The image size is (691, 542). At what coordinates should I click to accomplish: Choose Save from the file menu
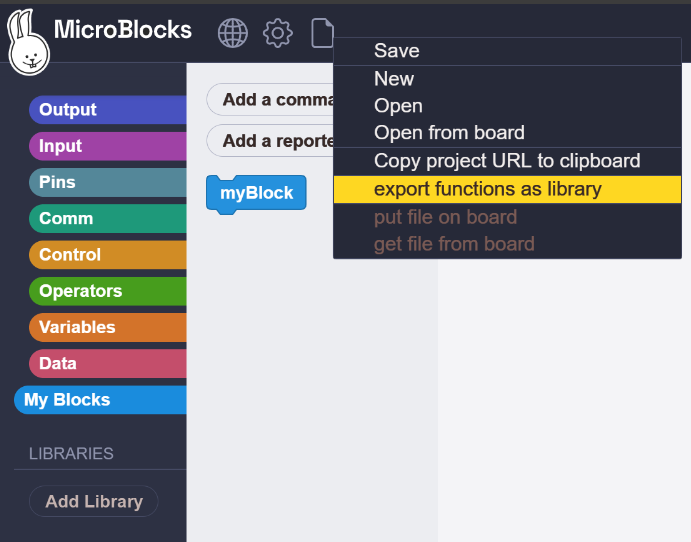pyautogui.click(x=507, y=51)
